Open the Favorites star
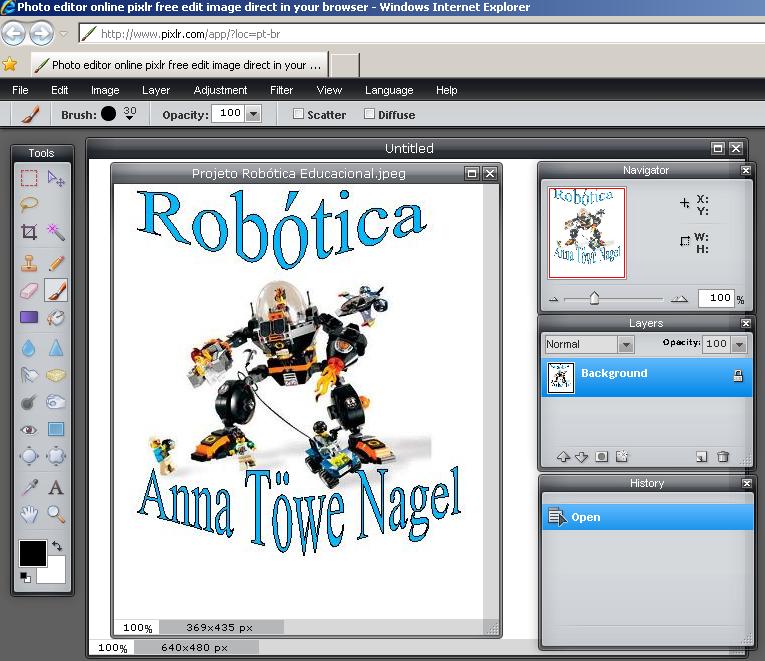Viewport: 765px width, 661px height. tap(9, 64)
